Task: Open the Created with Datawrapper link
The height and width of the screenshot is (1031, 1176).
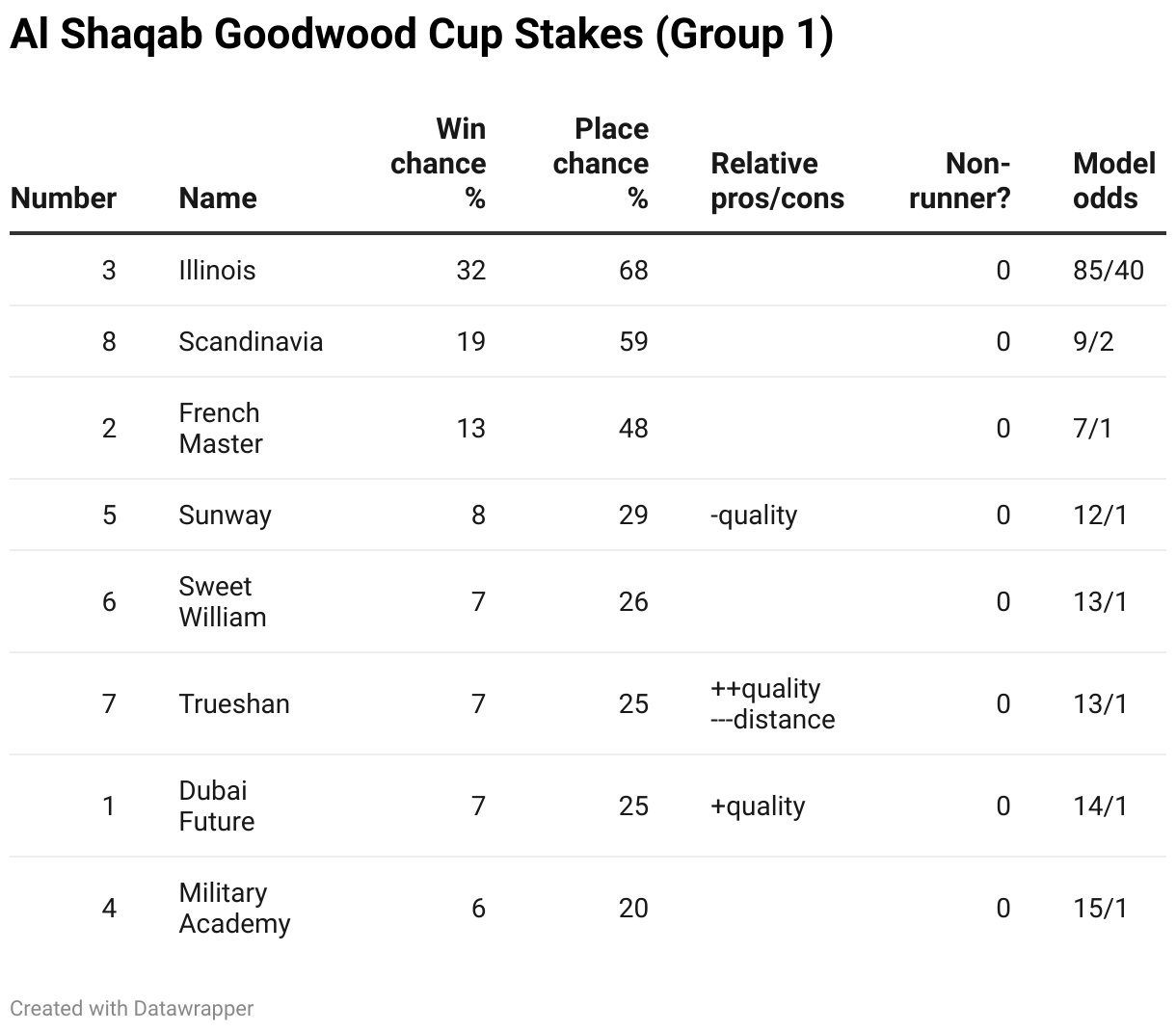Action: 132,1008
